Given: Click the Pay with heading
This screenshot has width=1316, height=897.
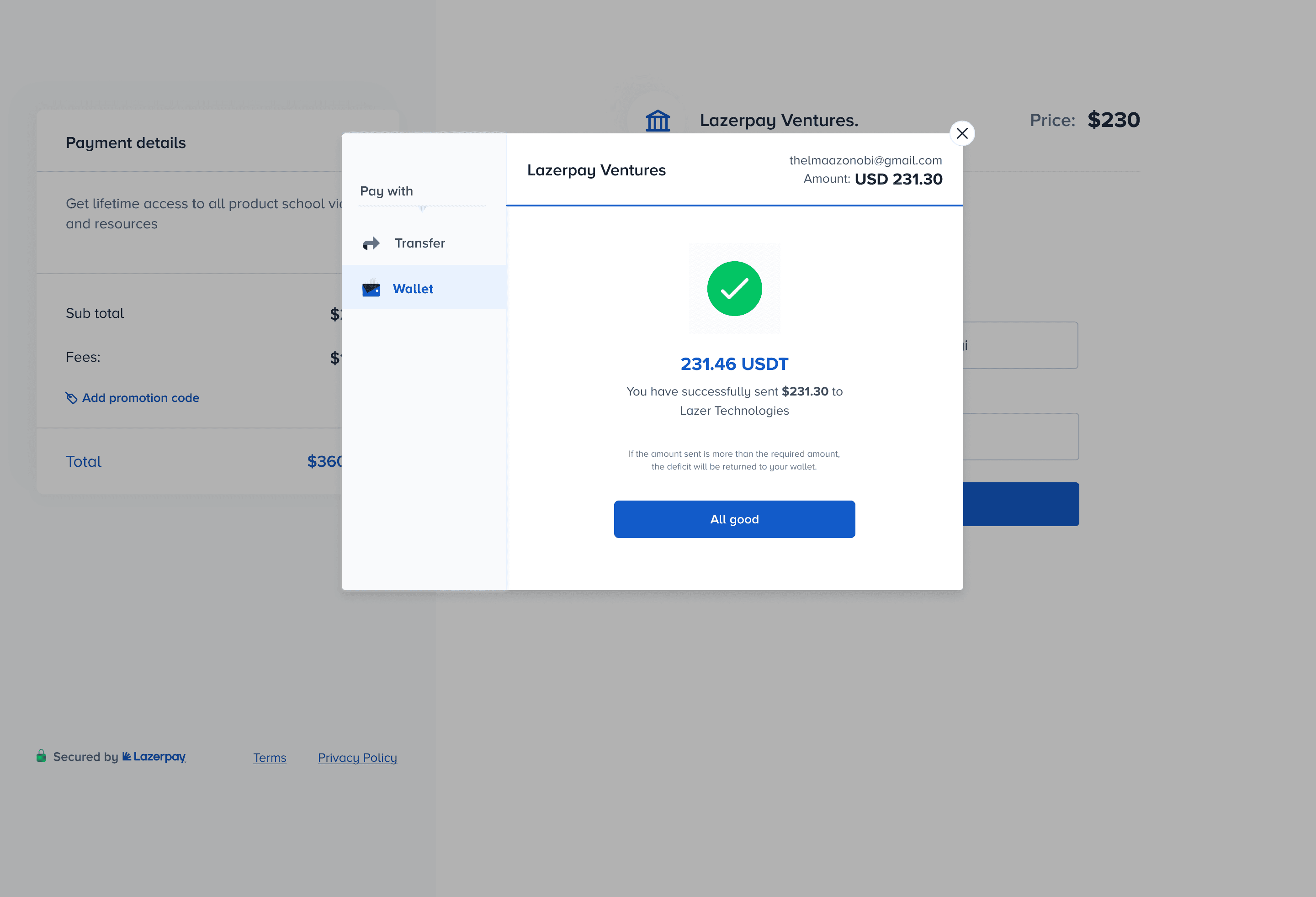Looking at the screenshot, I should 386,191.
